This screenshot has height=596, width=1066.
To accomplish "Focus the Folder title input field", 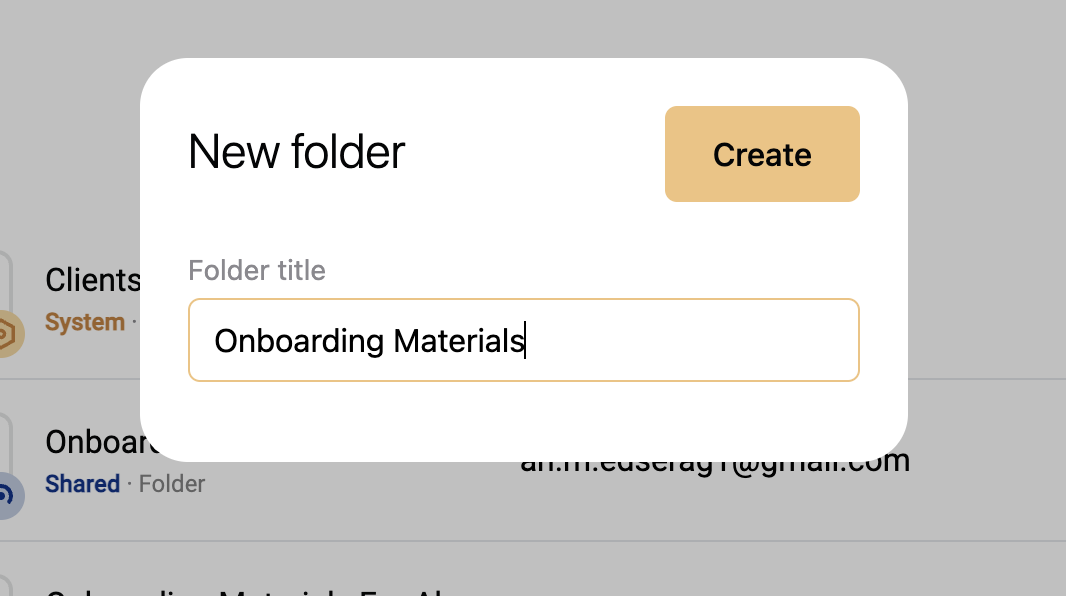I will coord(523,340).
